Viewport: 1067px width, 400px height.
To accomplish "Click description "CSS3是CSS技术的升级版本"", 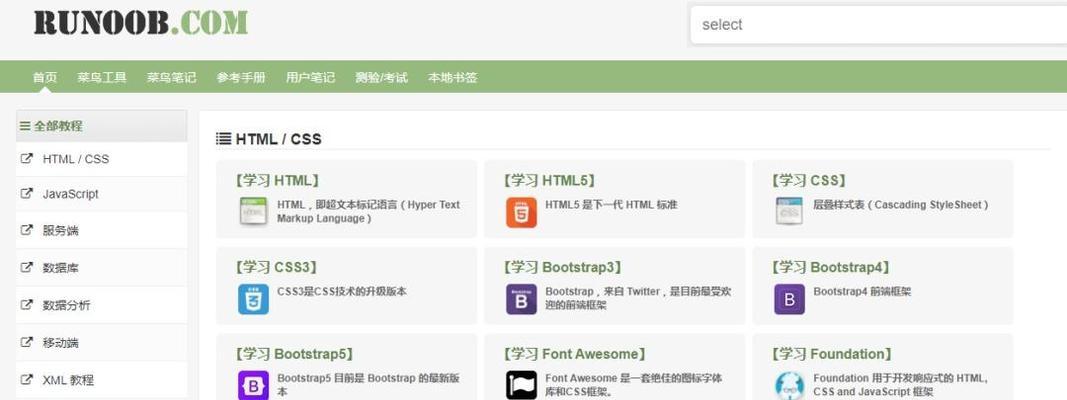I will coord(342,292).
